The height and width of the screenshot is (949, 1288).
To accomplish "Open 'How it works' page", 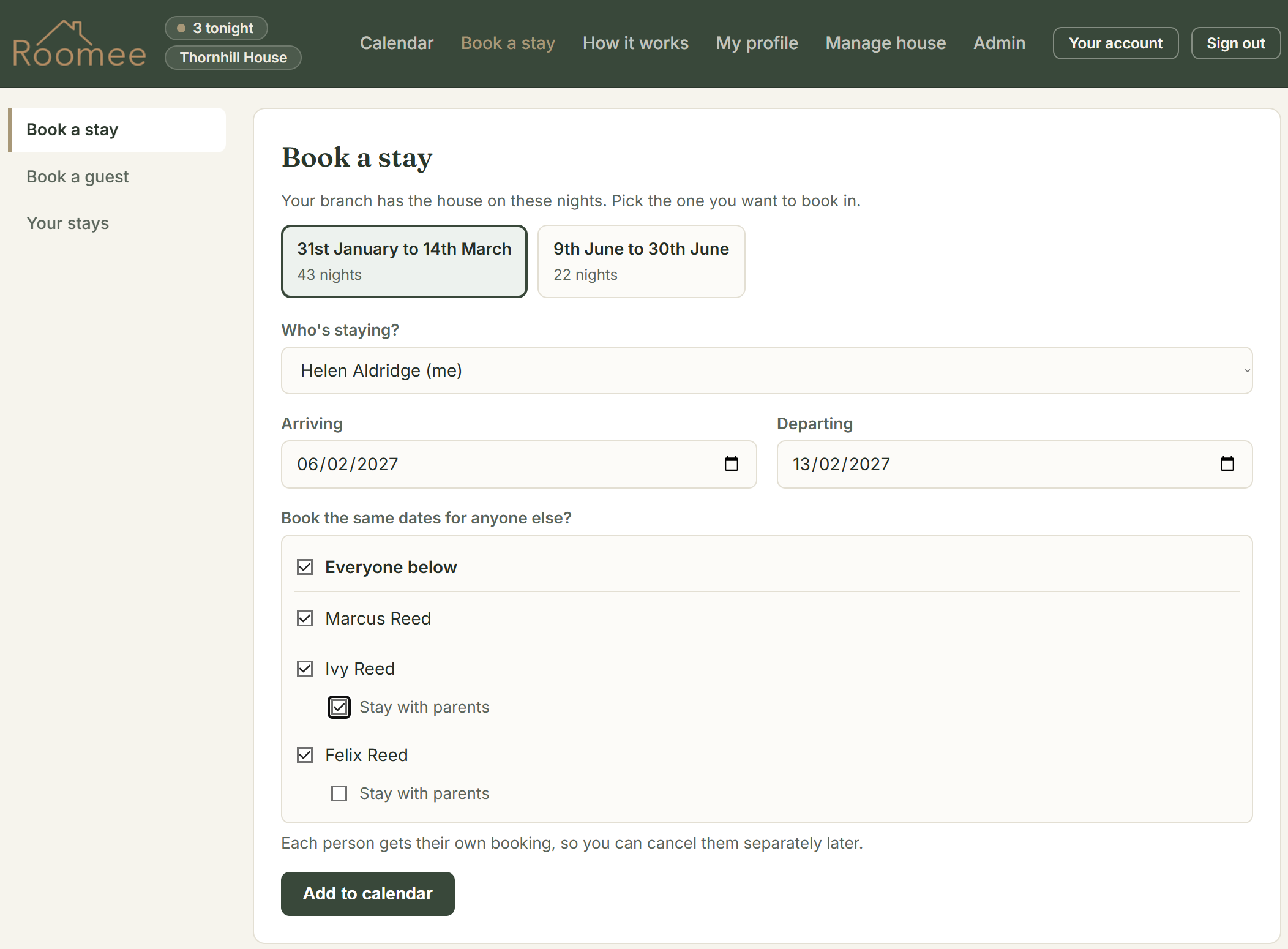I will pos(635,43).
